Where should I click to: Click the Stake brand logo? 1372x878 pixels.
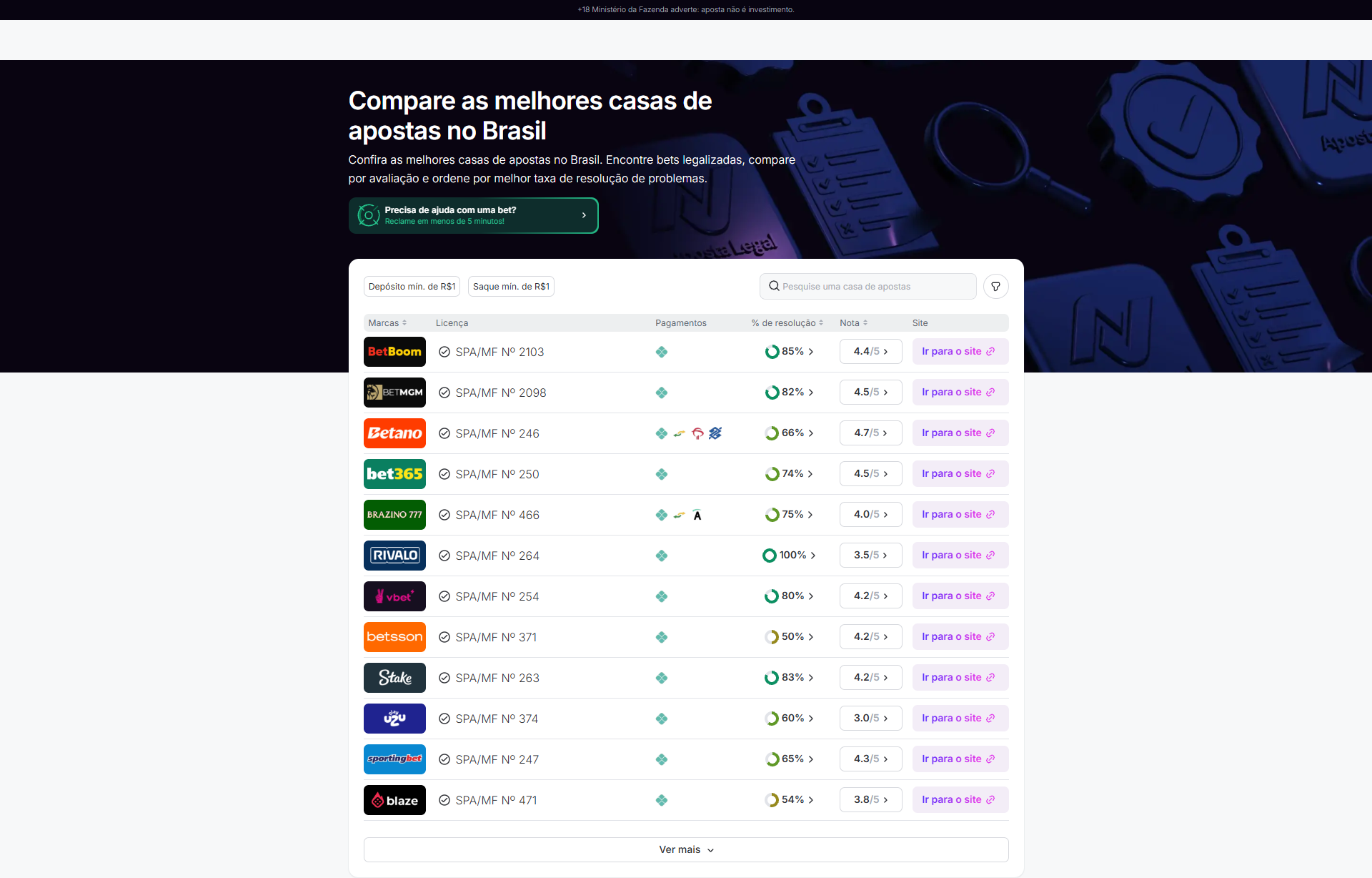pos(394,678)
